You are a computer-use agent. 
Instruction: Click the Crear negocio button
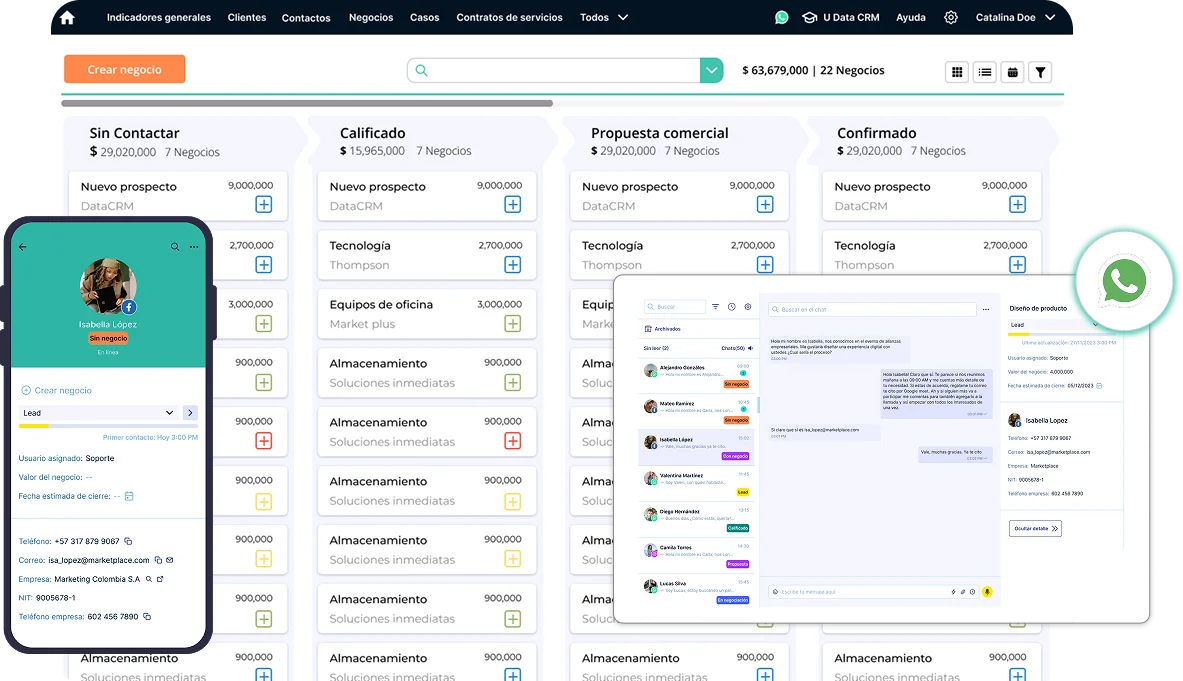click(124, 69)
